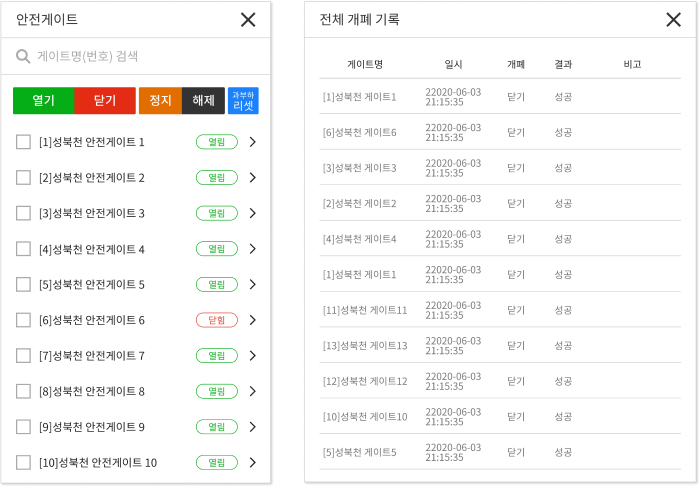Click the search magnifier icon
Viewport: 700px width, 488px height.
coord(23,56)
